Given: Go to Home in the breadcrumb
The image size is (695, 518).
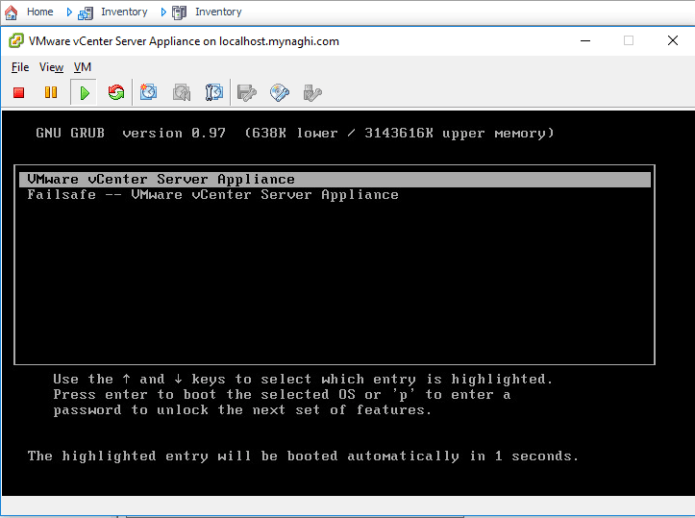Looking at the screenshot, I should pos(39,12).
